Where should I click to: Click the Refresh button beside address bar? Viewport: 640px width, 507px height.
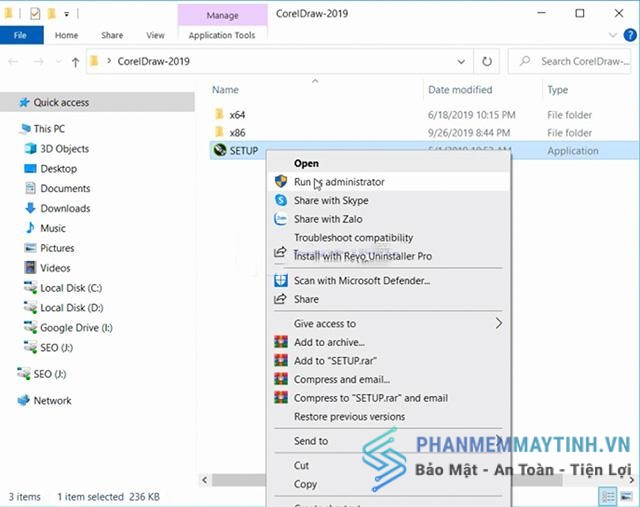coord(487,62)
